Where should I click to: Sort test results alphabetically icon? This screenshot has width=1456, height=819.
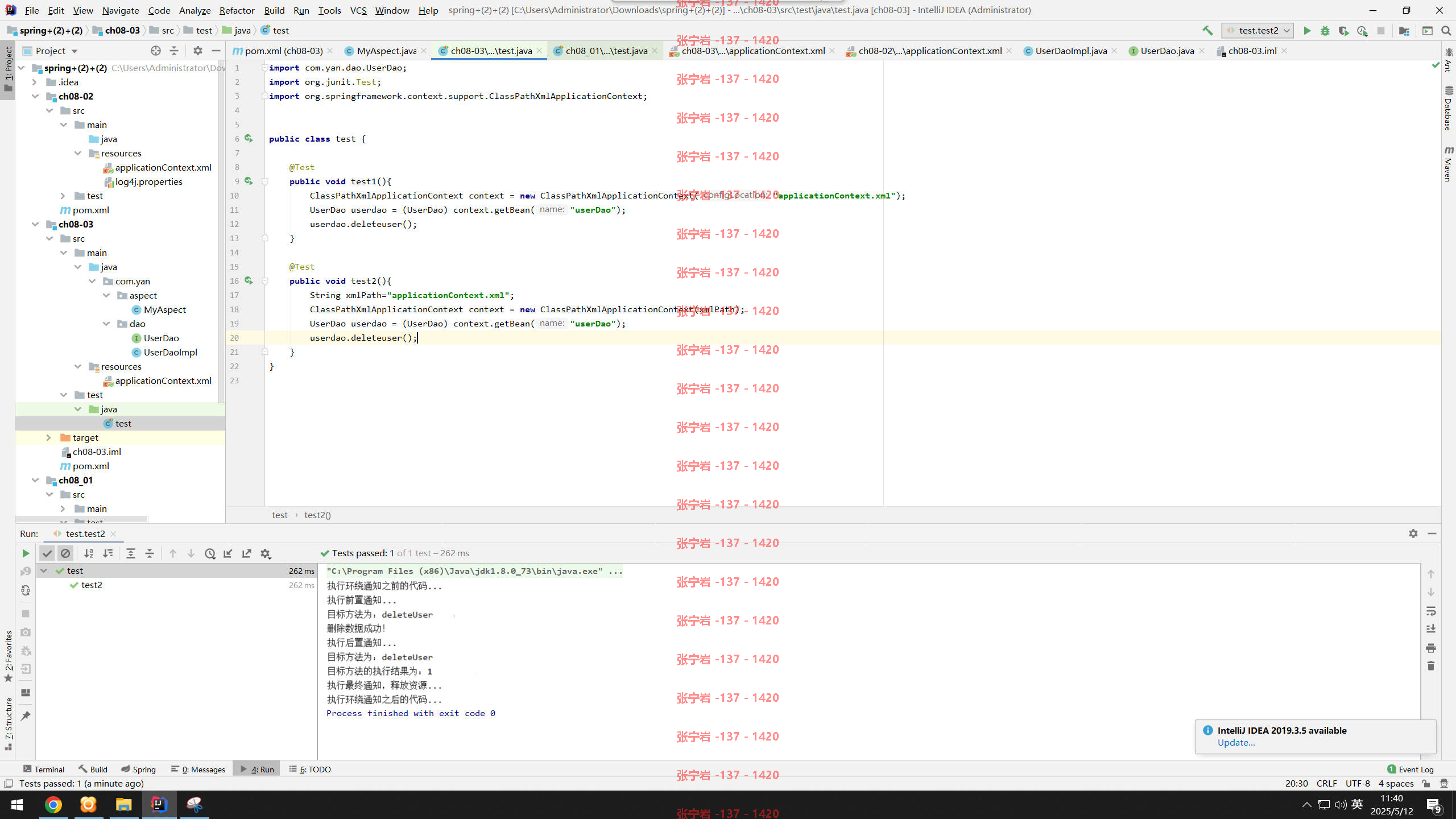[x=89, y=553]
